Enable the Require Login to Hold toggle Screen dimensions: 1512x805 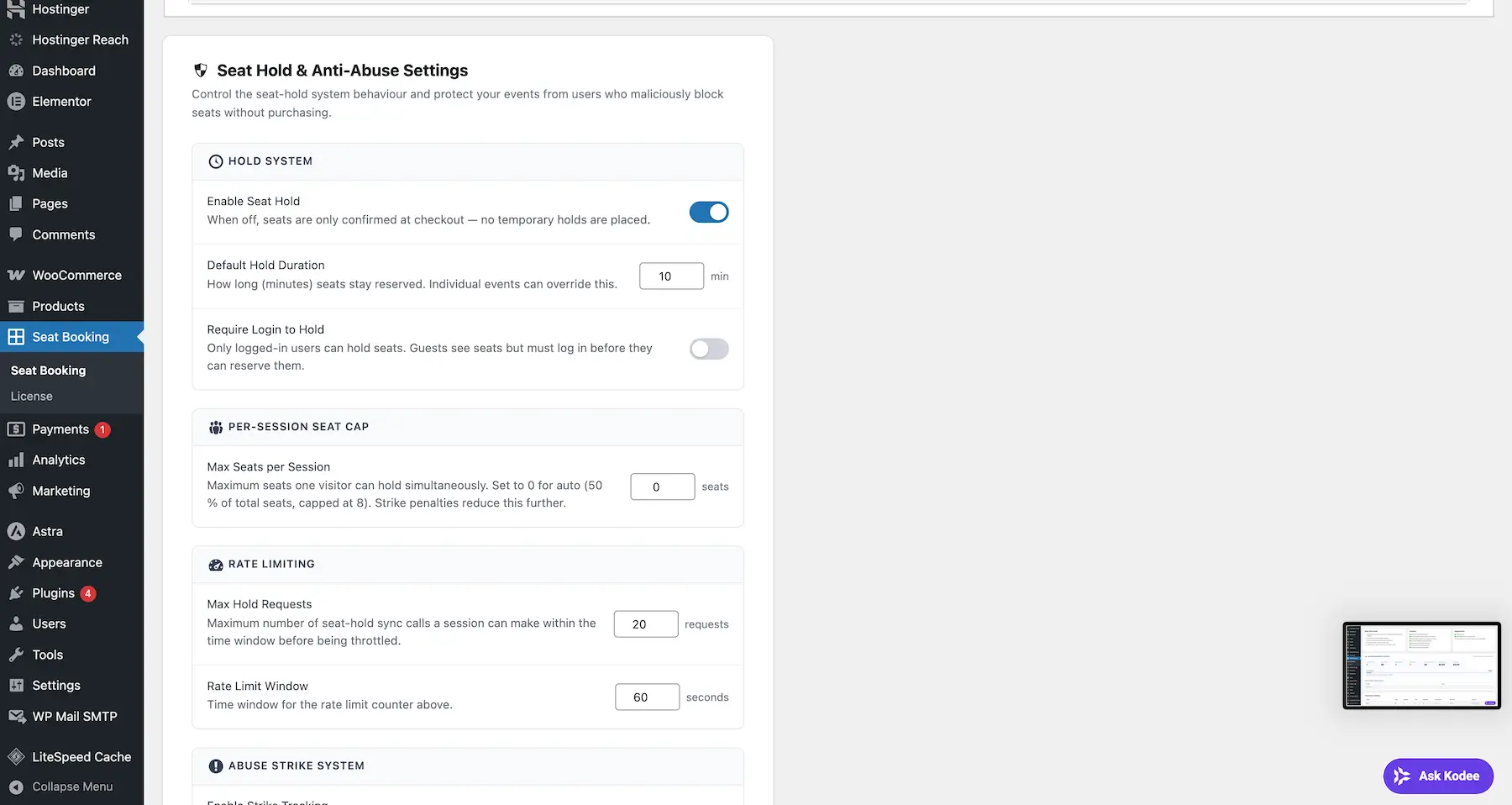708,349
